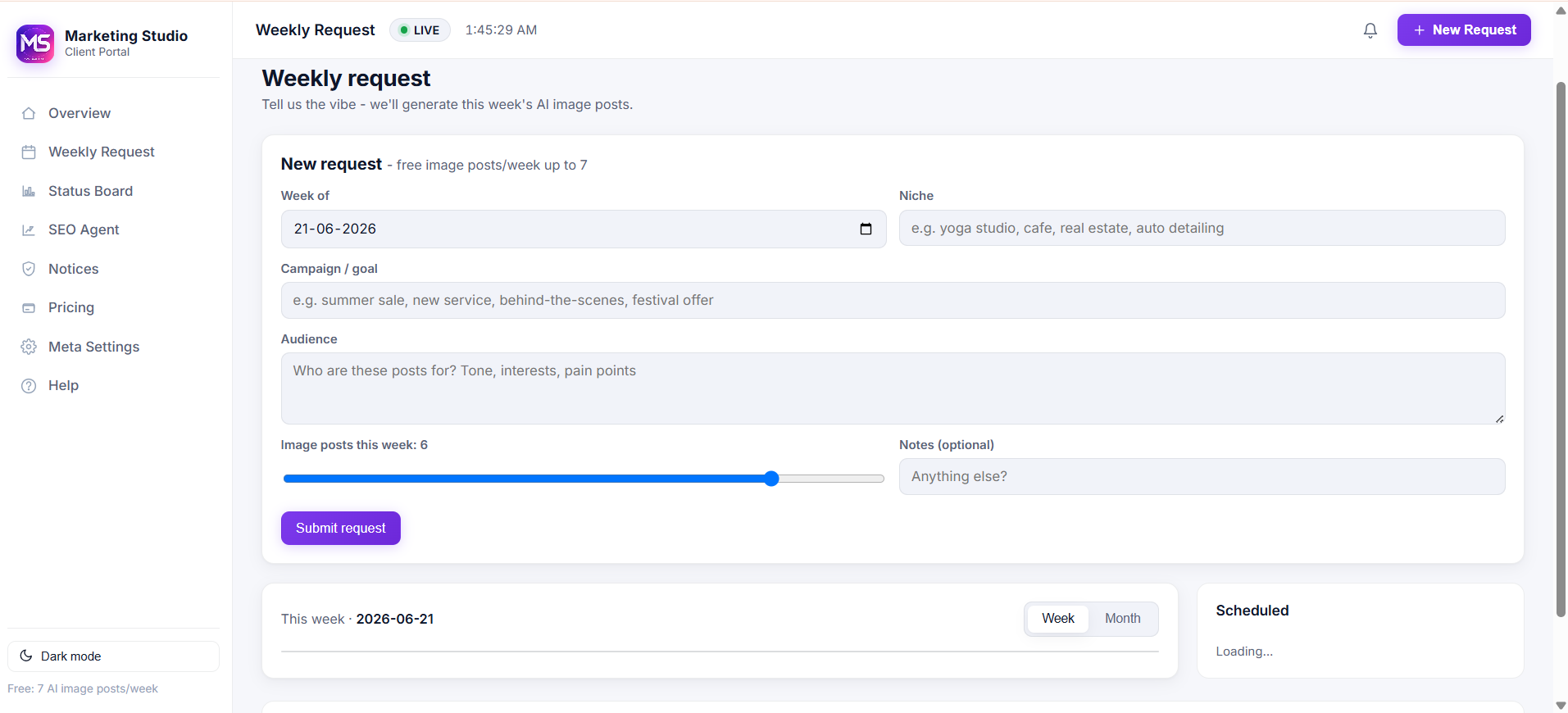The height and width of the screenshot is (713, 1568).
Task: Click the SEO Agent graph icon
Action: 29,229
